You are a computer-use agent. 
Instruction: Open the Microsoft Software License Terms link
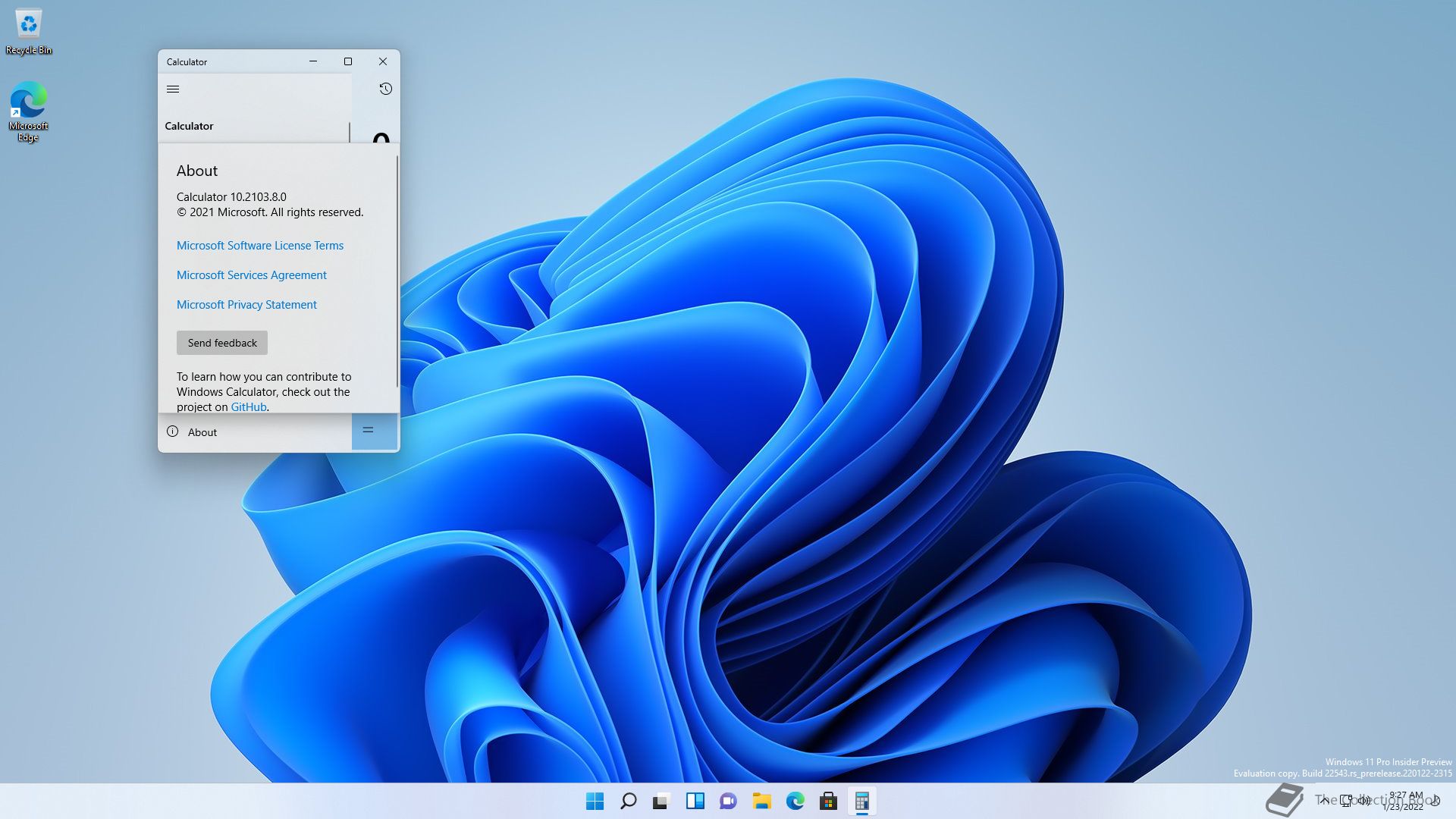pos(260,245)
